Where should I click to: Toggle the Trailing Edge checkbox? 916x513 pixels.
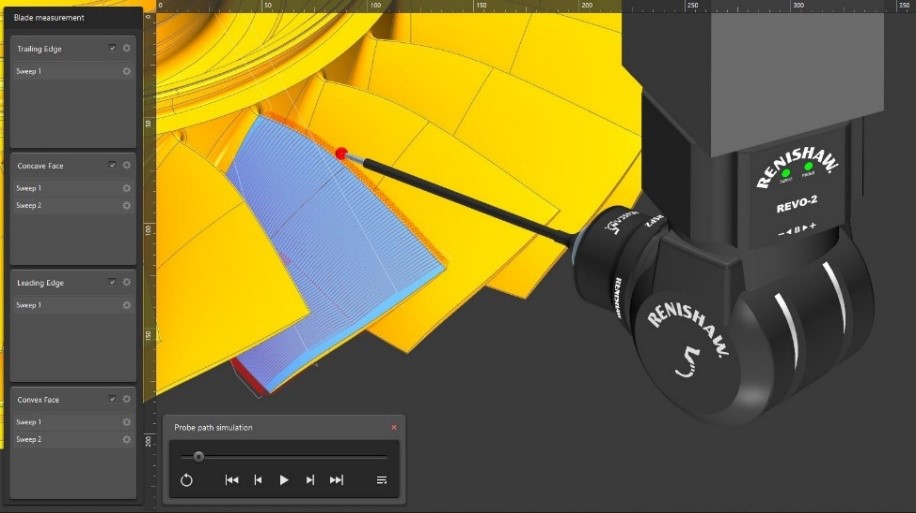tap(112, 48)
